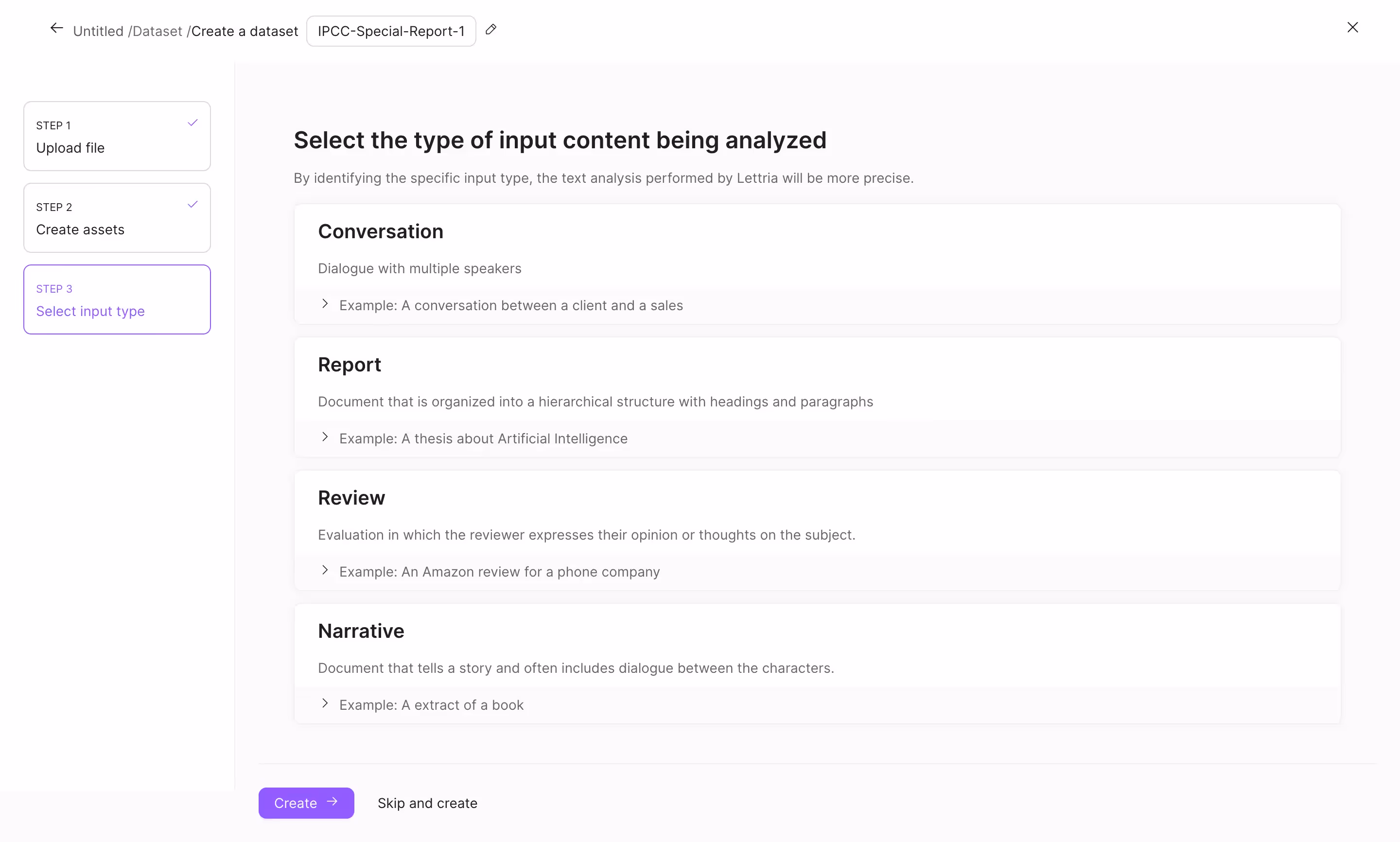Screen dimensions: 1400x842
Task: Open Step 2 Create assets
Action: [x=117, y=218]
